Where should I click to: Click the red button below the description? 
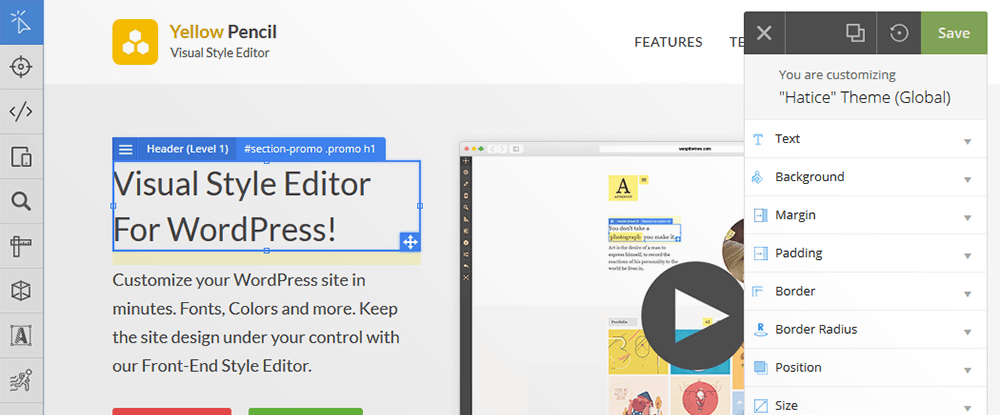[172, 411]
